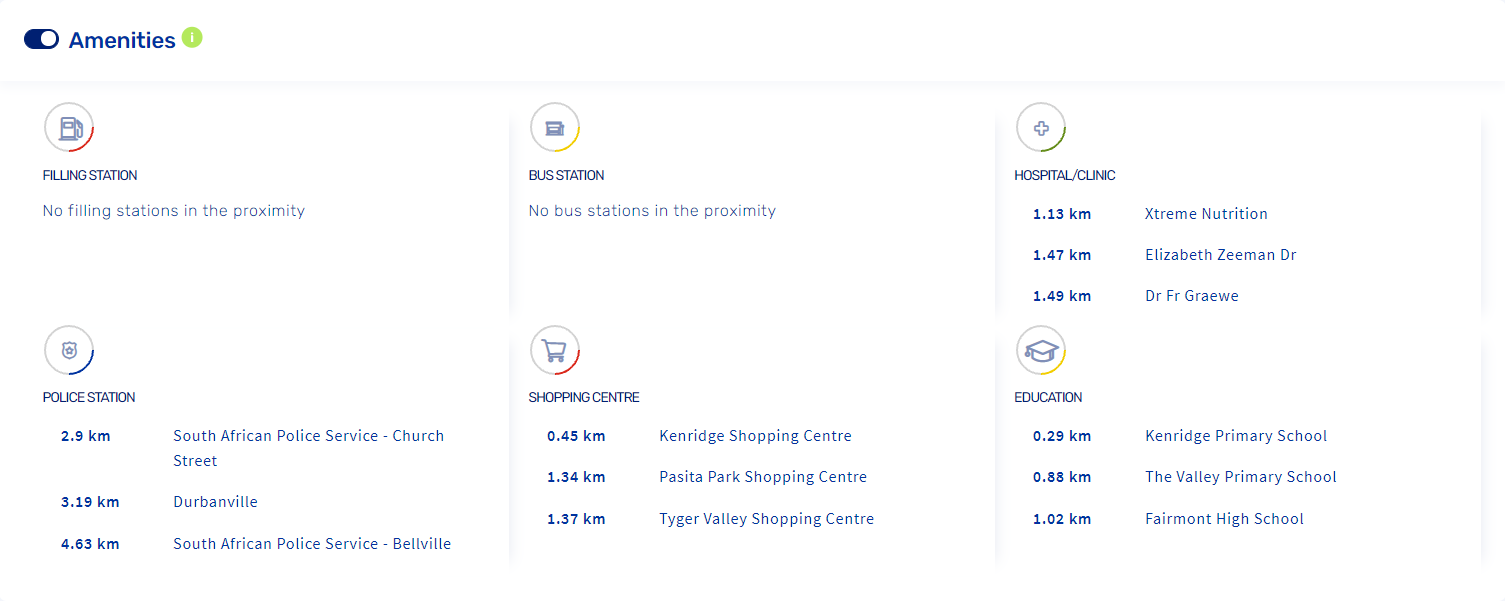The image size is (1505, 601).
Task: Click Fairmont High School entry
Action: tap(1224, 519)
